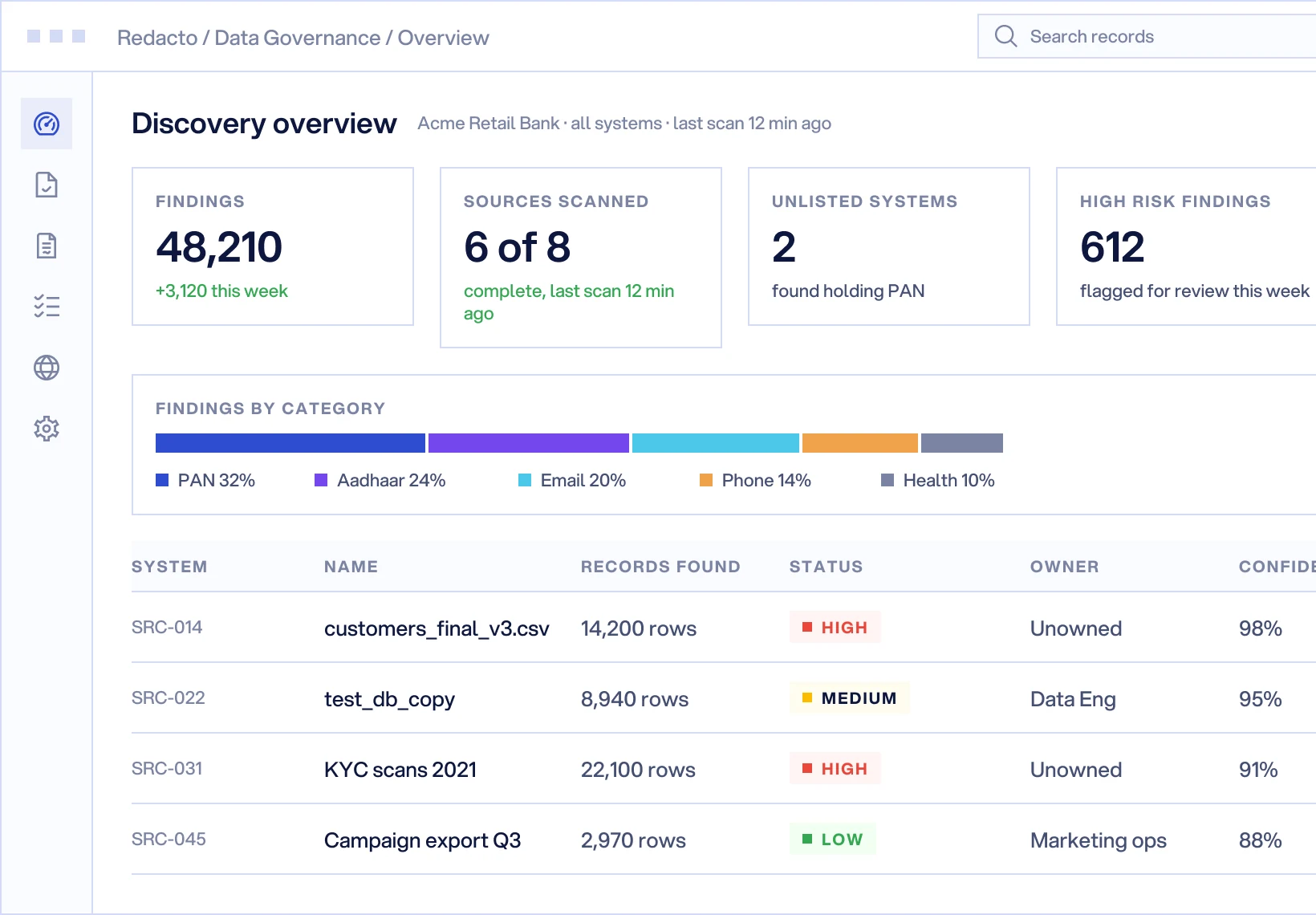Open the High Risk Findings card
Viewport: 1316px width, 915px height.
click(x=1186, y=246)
